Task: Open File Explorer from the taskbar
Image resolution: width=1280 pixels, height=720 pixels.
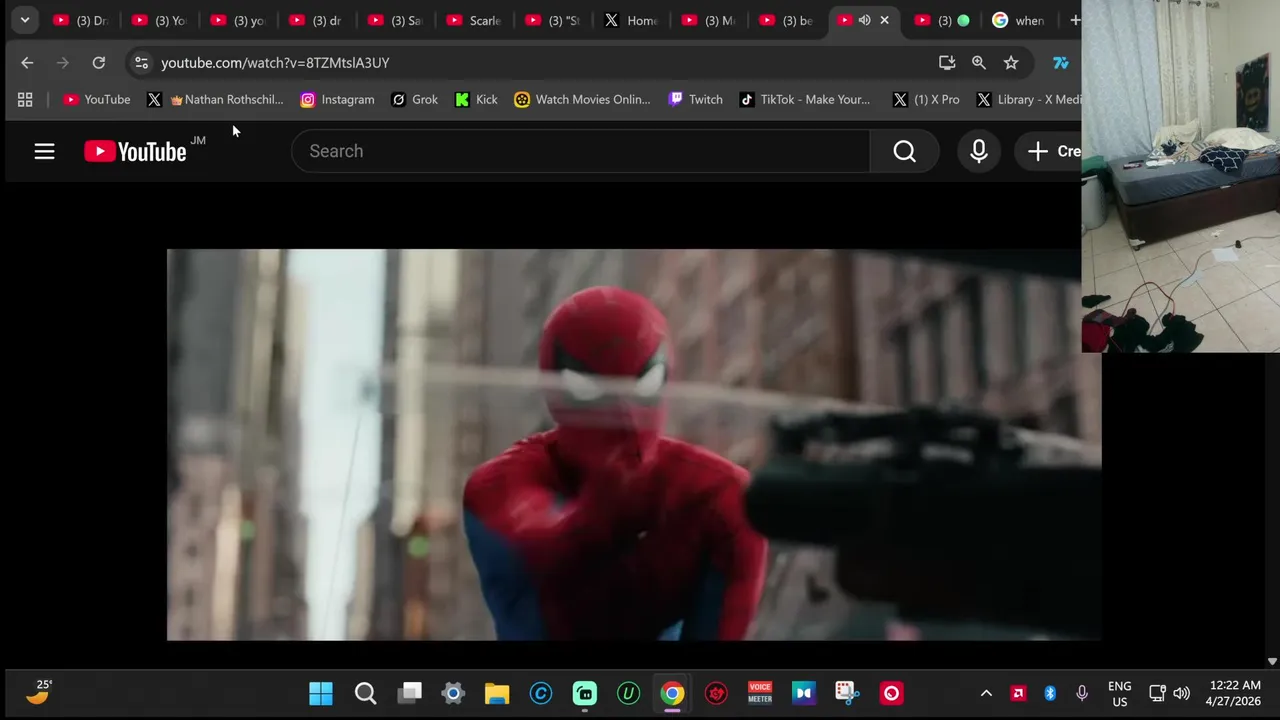Action: (x=497, y=693)
